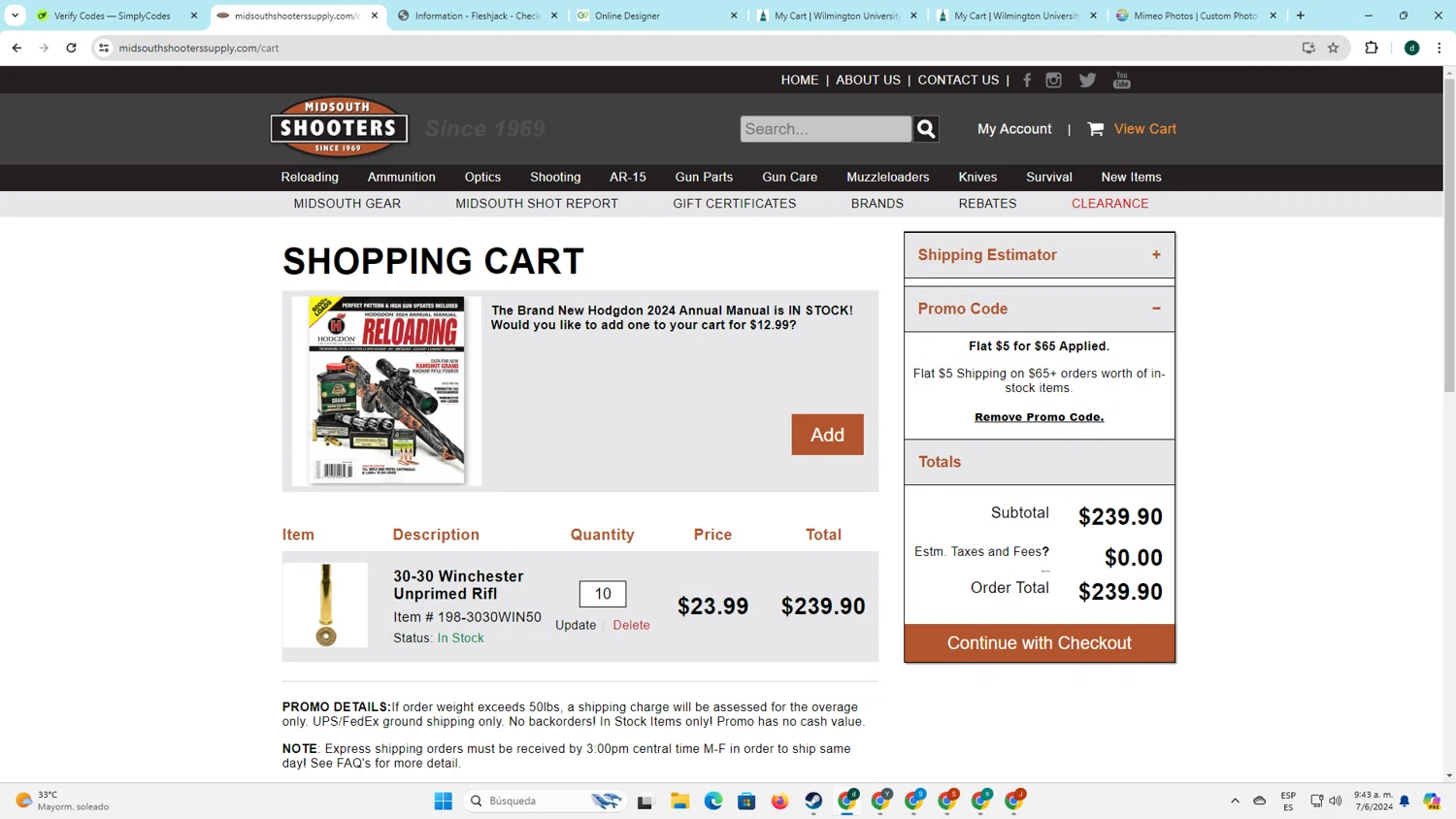Screen dimensions: 1456x819
Task: Open Firefox from taskbar
Action: click(779, 801)
